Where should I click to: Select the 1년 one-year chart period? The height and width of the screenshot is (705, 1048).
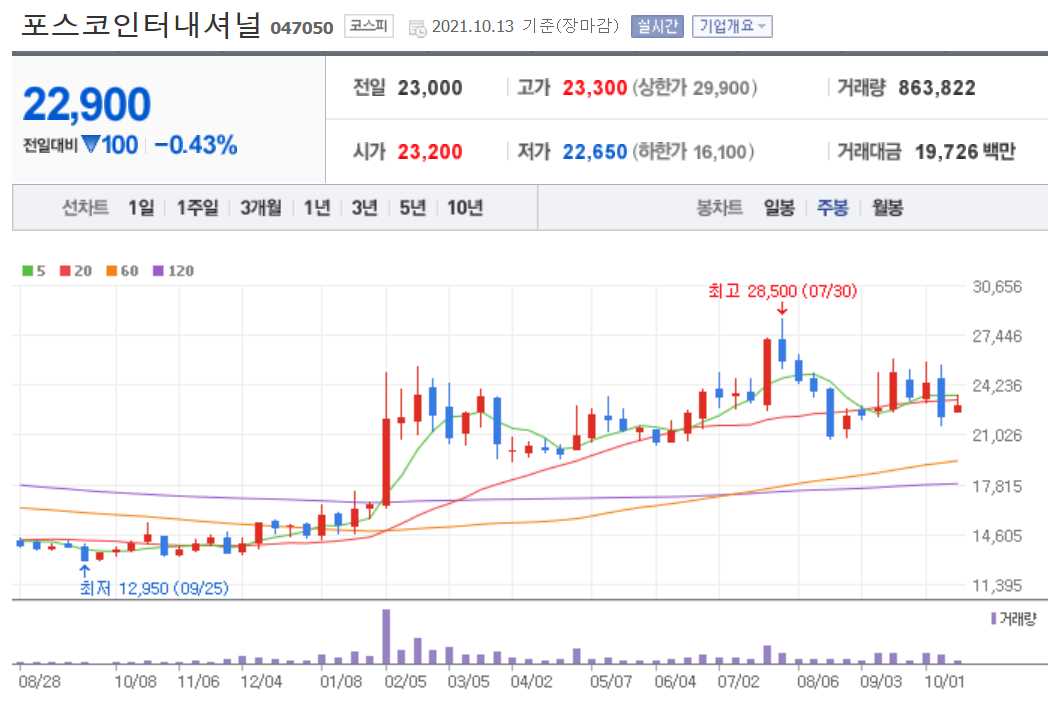317,206
